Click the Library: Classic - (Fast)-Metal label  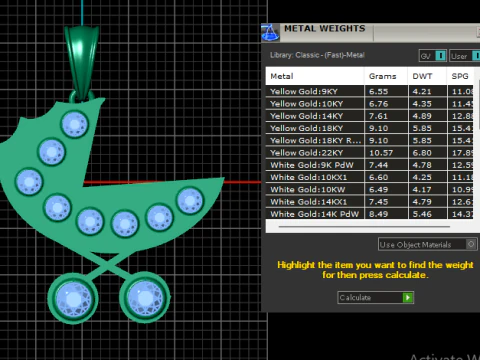(317, 55)
